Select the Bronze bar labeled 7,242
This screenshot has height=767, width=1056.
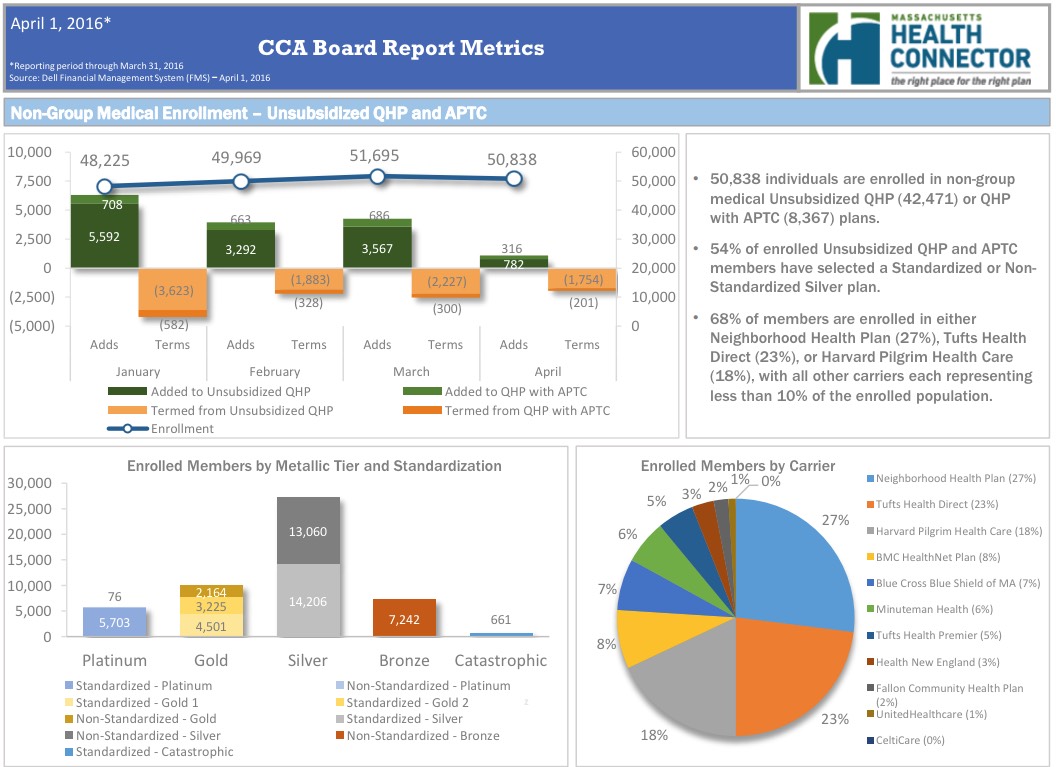pyautogui.click(x=405, y=618)
